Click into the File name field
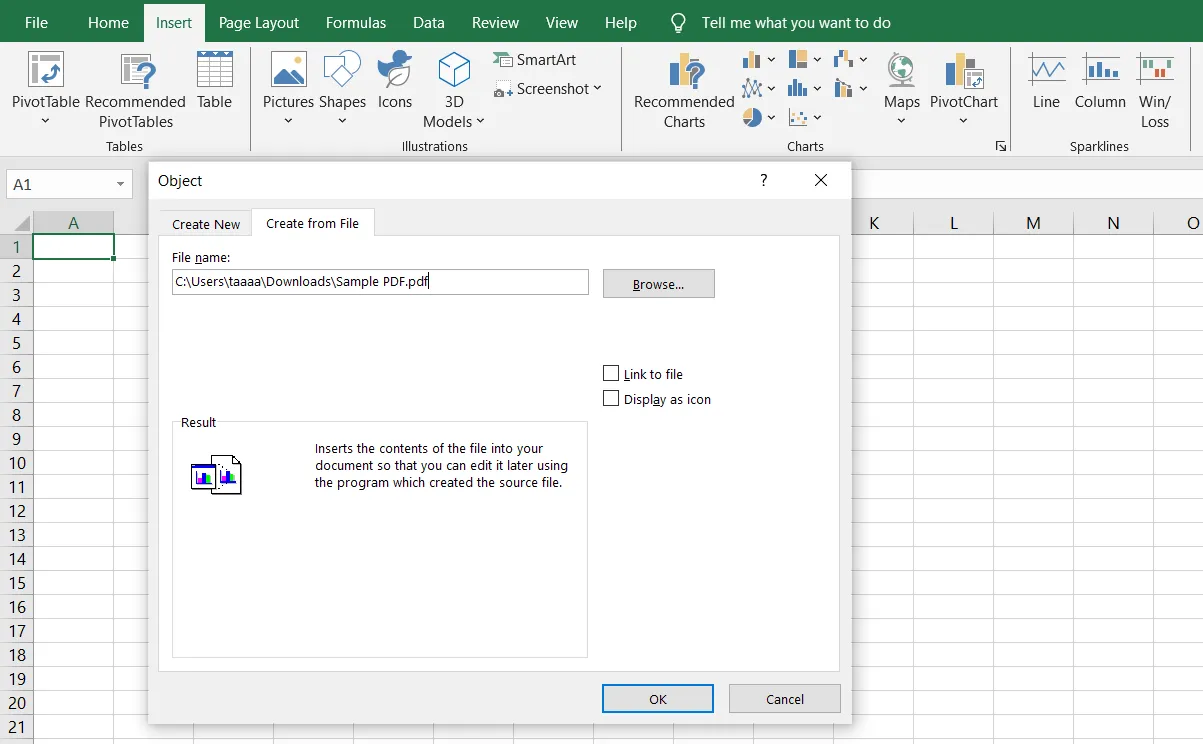1203x744 pixels. tap(380, 282)
